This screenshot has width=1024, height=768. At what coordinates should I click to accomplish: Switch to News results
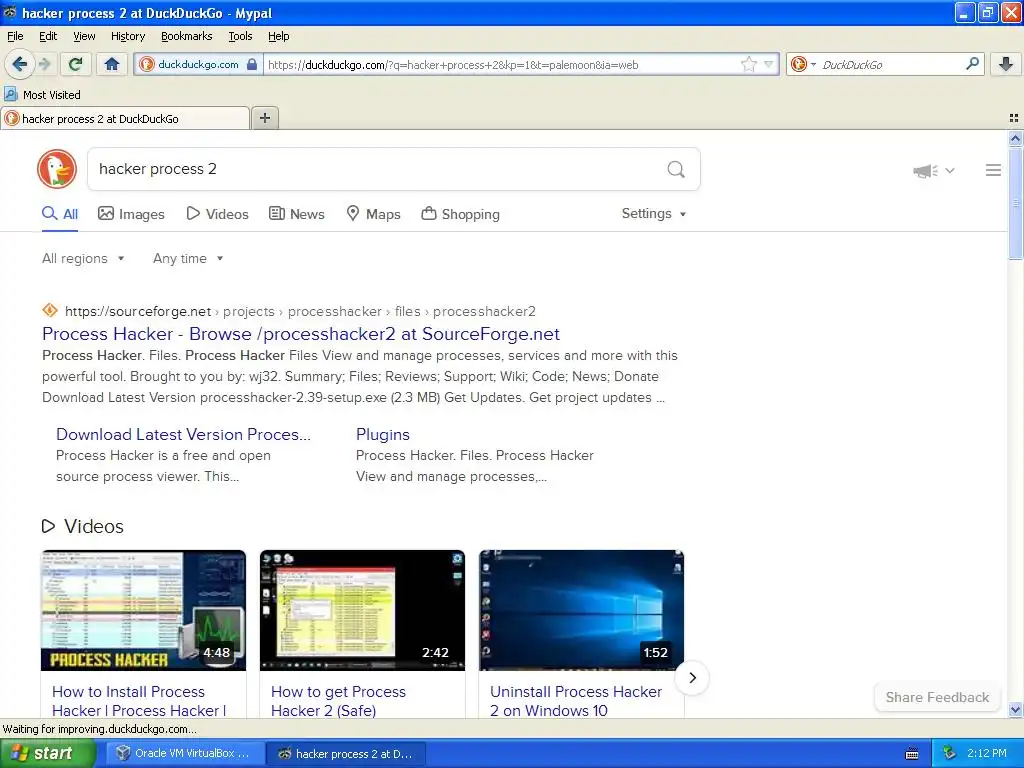click(x=296, y=214)
